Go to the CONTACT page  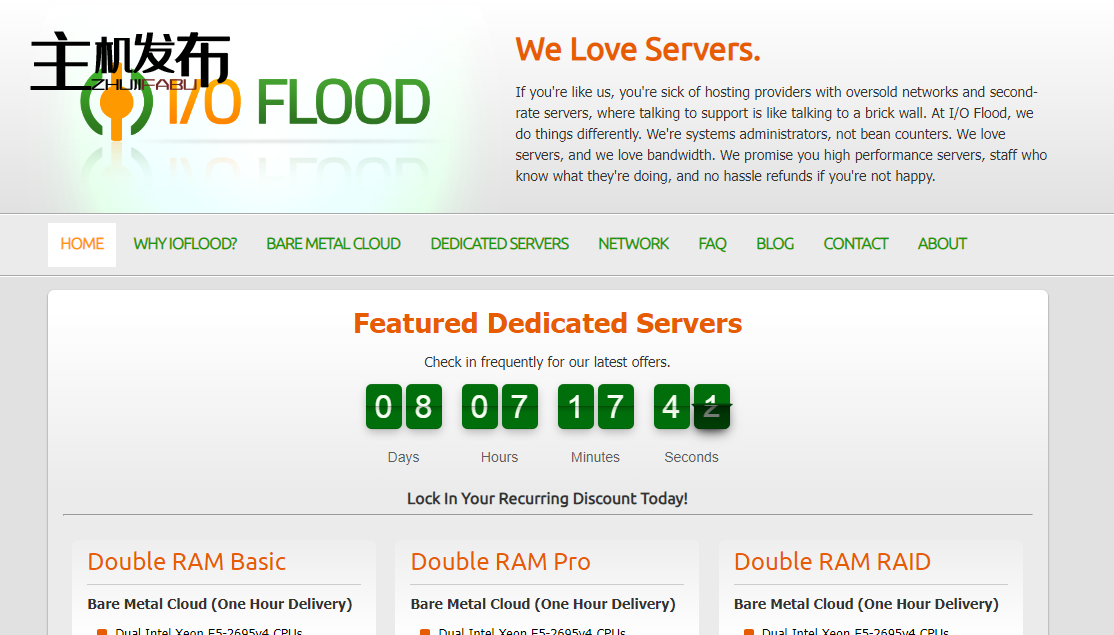[855, 243]
